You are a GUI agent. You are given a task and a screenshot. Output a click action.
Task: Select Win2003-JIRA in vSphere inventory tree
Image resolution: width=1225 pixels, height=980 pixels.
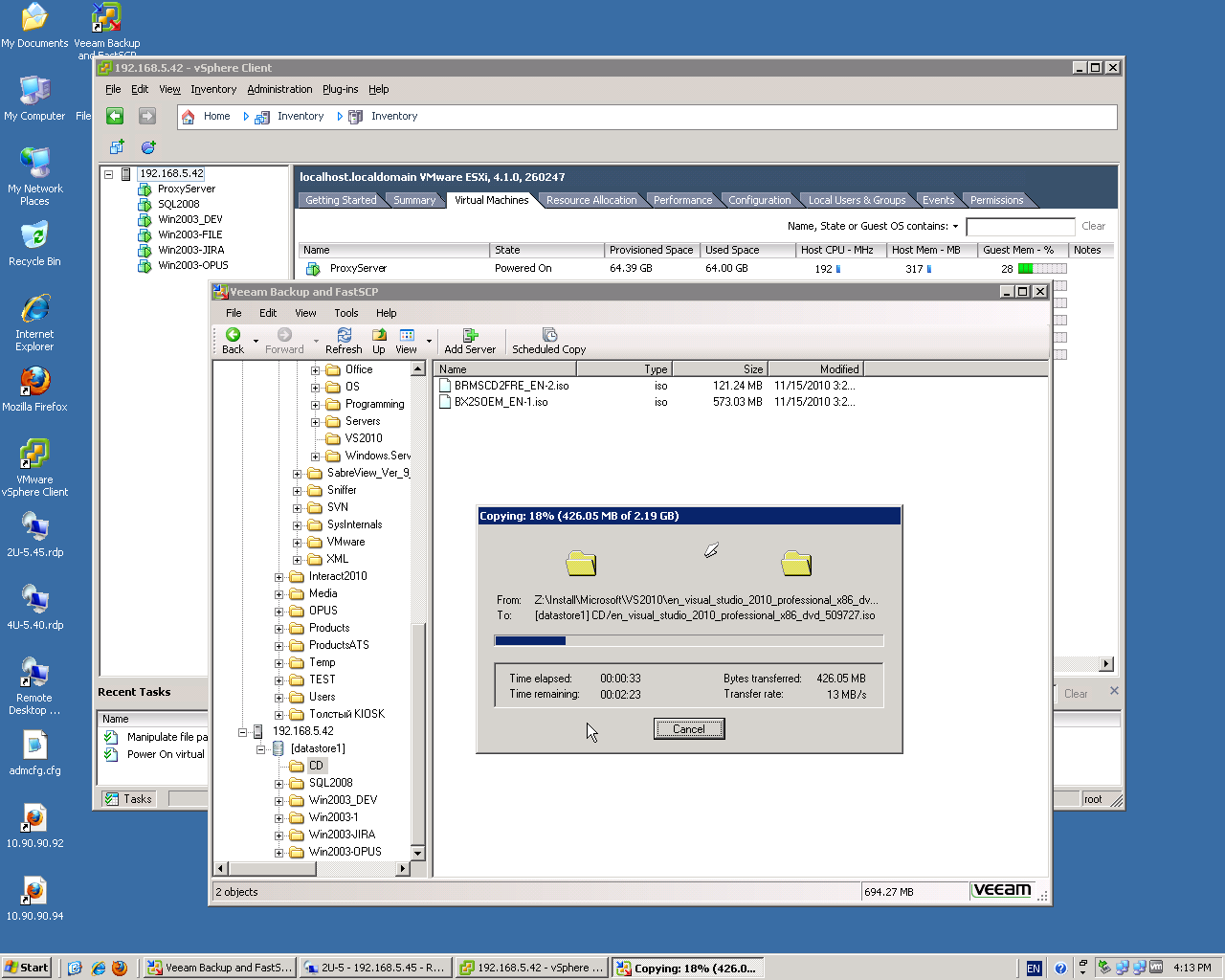pos(191,250)
